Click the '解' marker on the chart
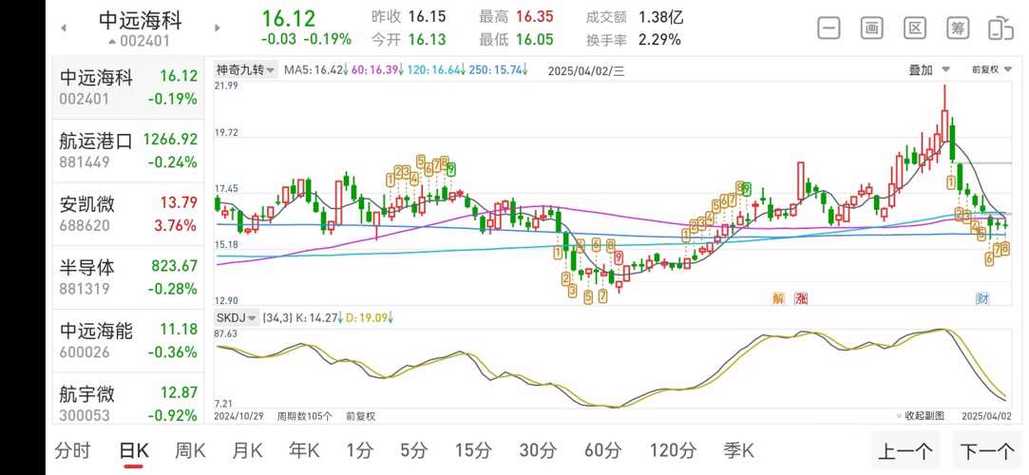The image size is (1029, 475). click(x=778, y=298)
